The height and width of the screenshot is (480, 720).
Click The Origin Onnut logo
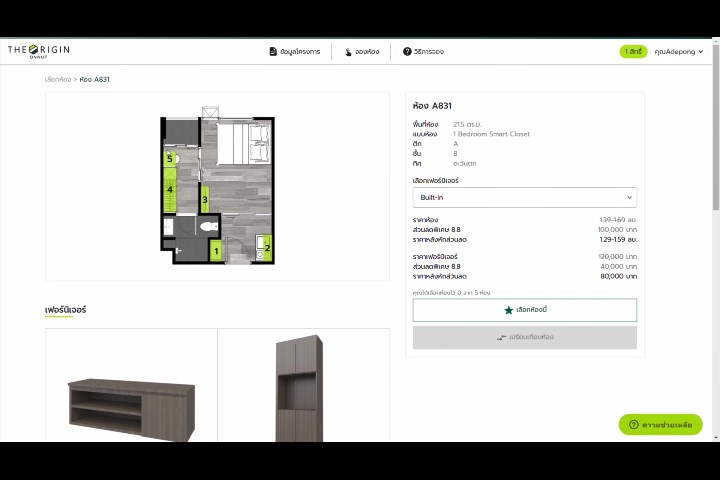tap(38, 51)
